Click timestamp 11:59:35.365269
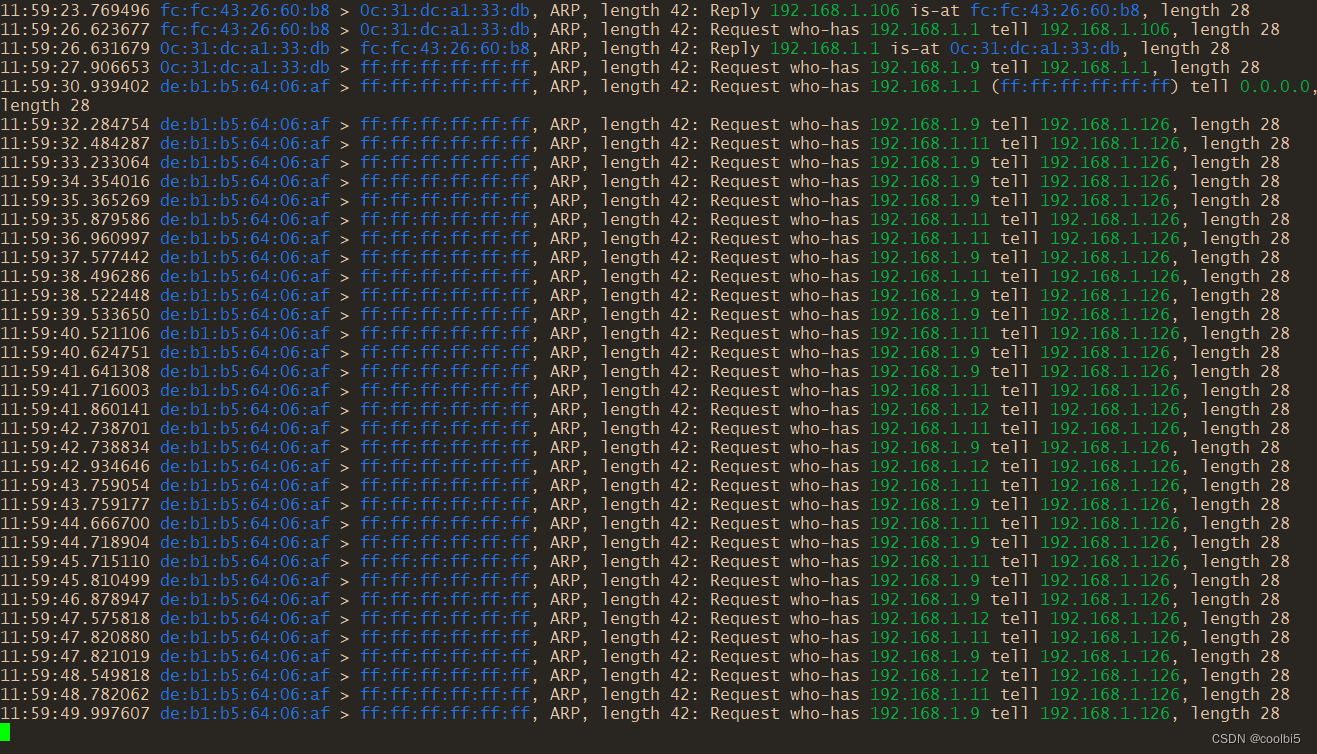The image size is (1317, 754). pyautogui.click(x=75, y=201)
